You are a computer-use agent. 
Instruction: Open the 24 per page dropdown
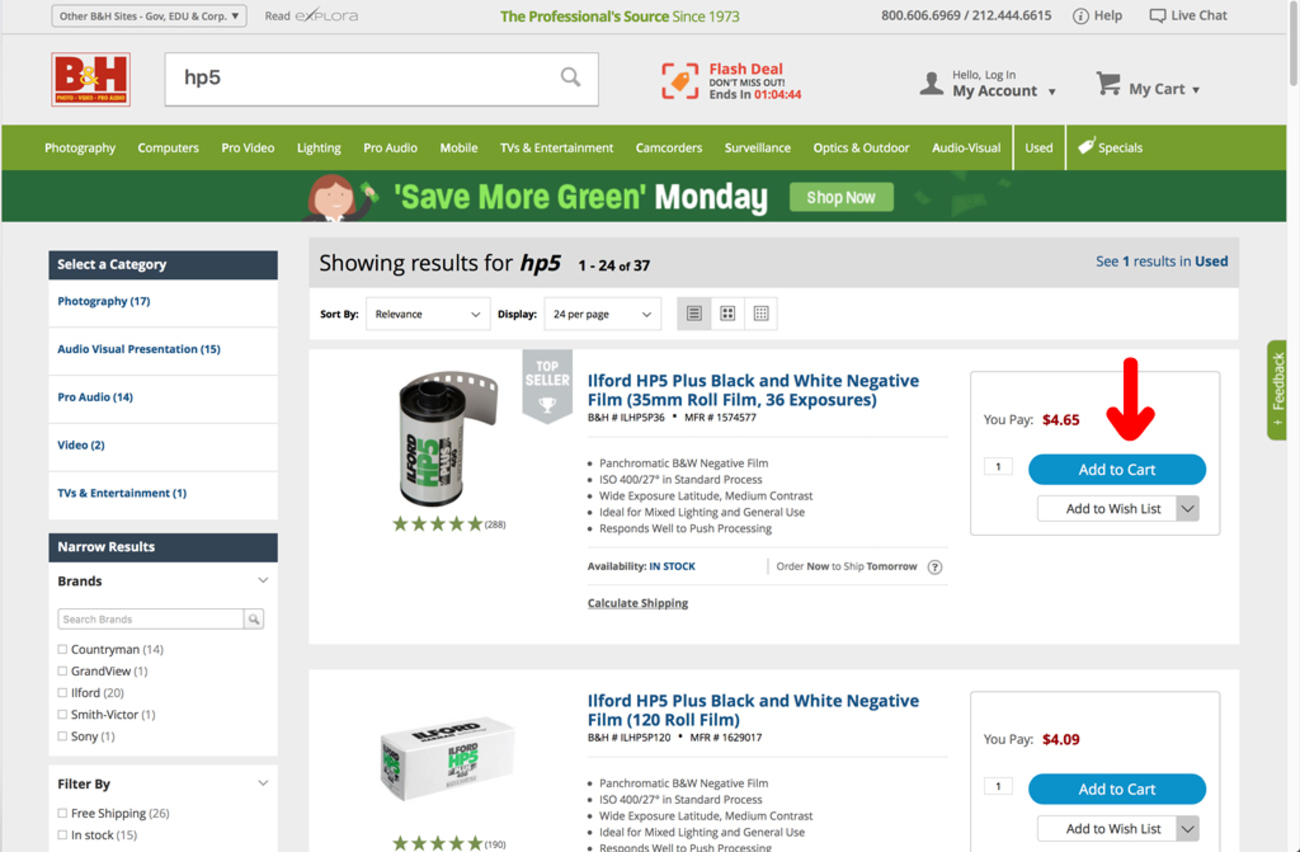click(x=602, y=314)
